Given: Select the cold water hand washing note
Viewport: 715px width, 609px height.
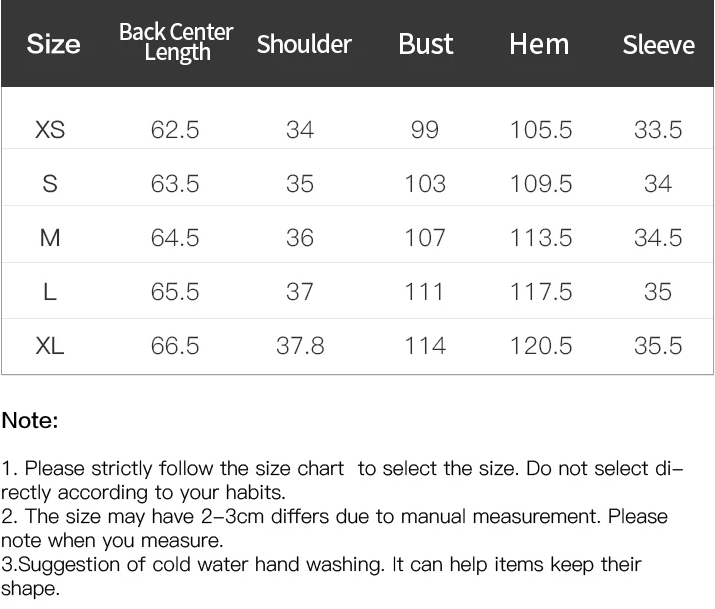Looking at the screenshot, I should [x=321, y=576].
